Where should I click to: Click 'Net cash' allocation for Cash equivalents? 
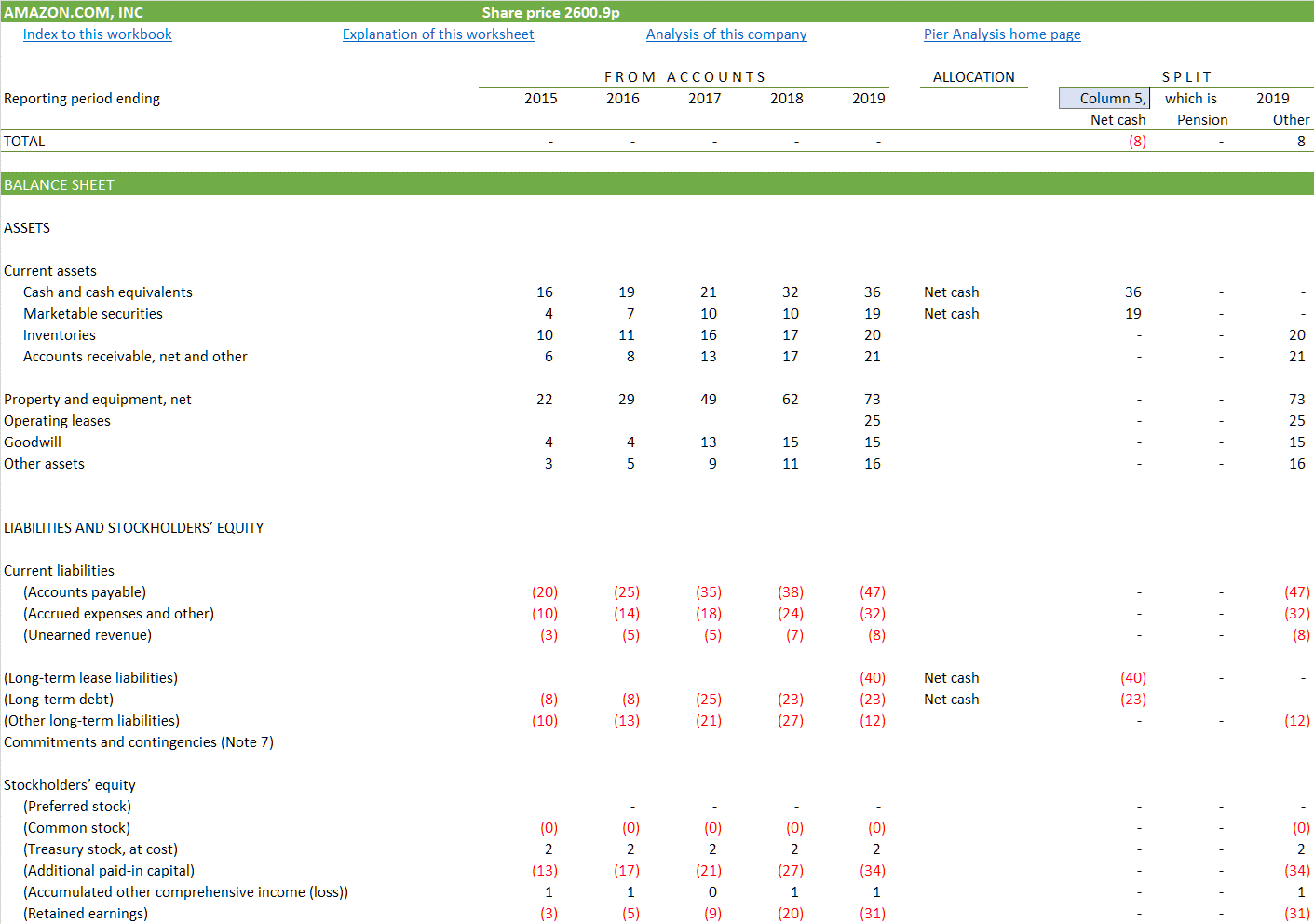pyautogui.click(x=951, y=292)
